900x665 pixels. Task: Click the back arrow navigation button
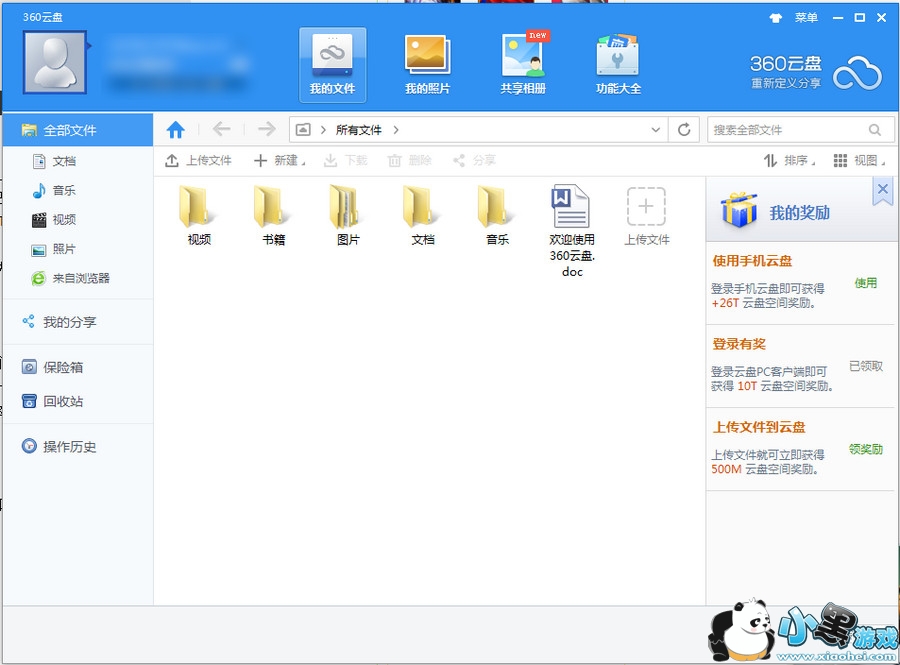click(222, 130)
